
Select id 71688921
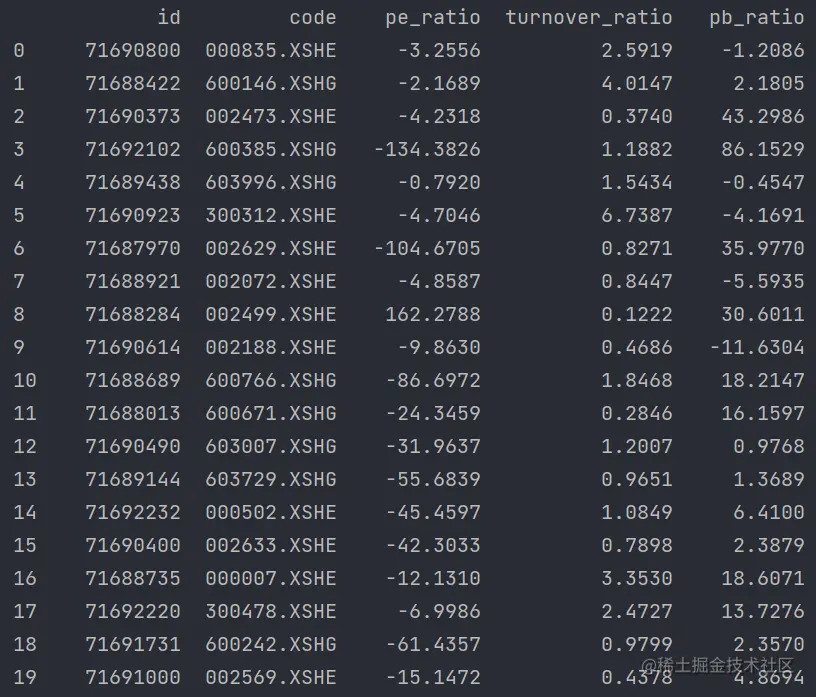pyautogui.click(x=133, y=281)
